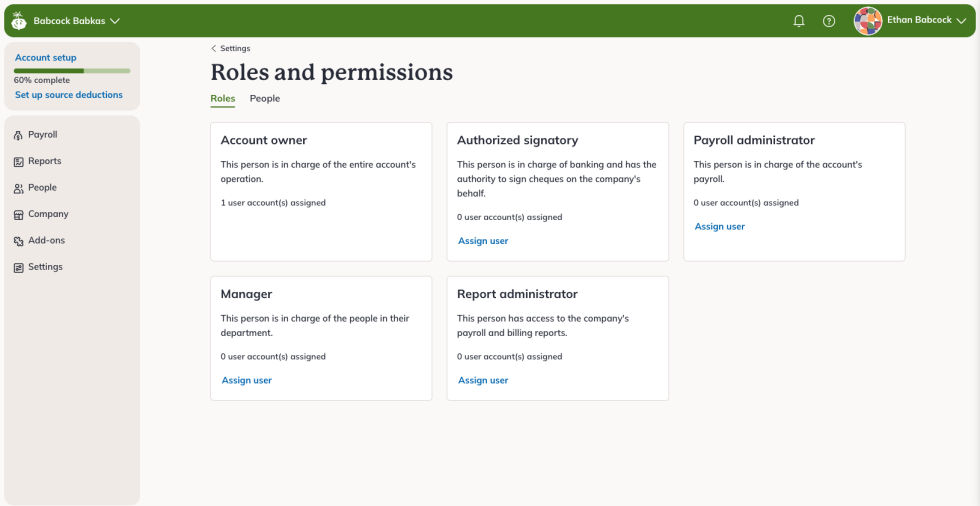Click the Payroll sidebar icon
Viewport: 980px width, 506px height.
pyautogui.click(x=19, y=135)
